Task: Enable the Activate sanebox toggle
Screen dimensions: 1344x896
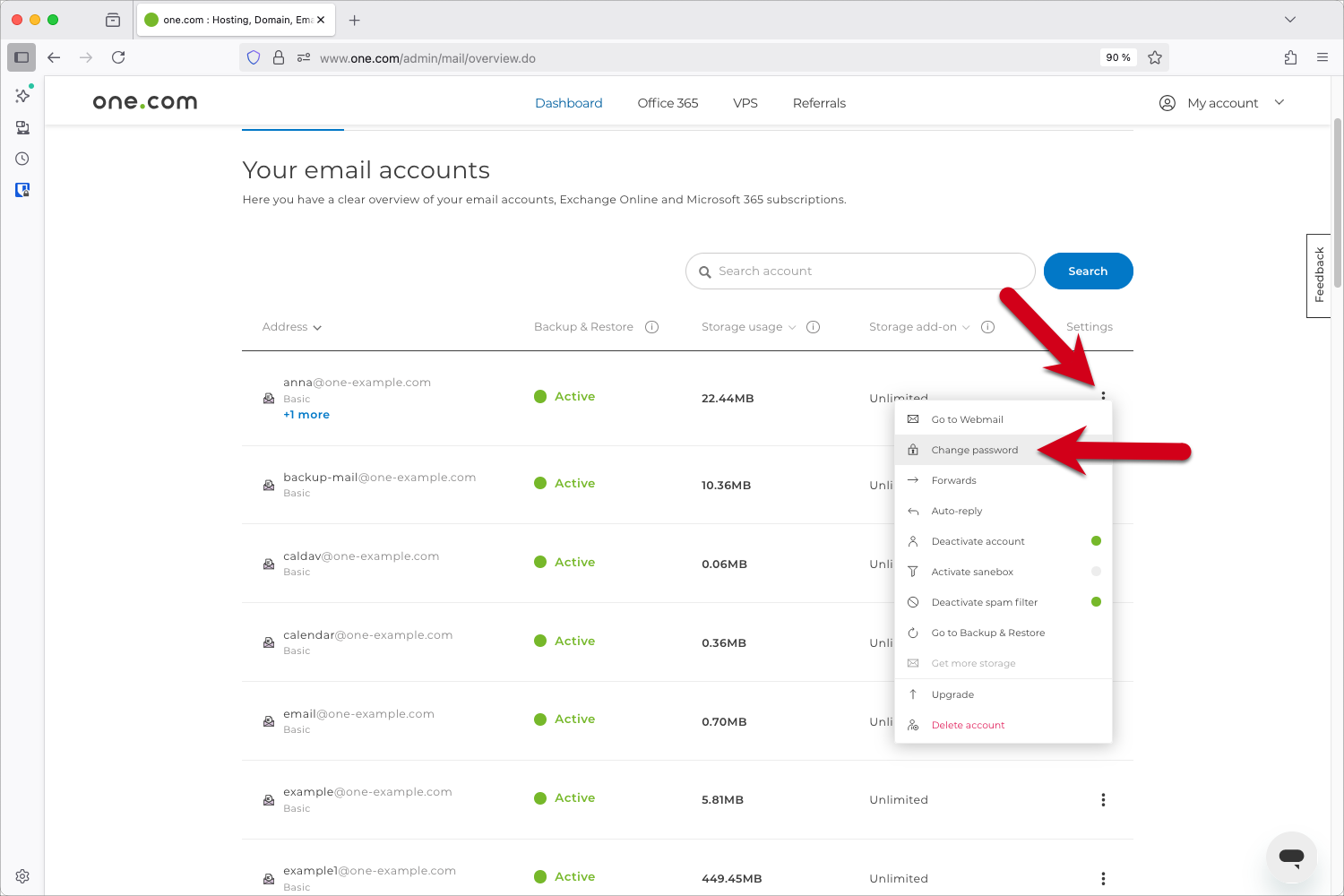Action: click(1095, 571)
